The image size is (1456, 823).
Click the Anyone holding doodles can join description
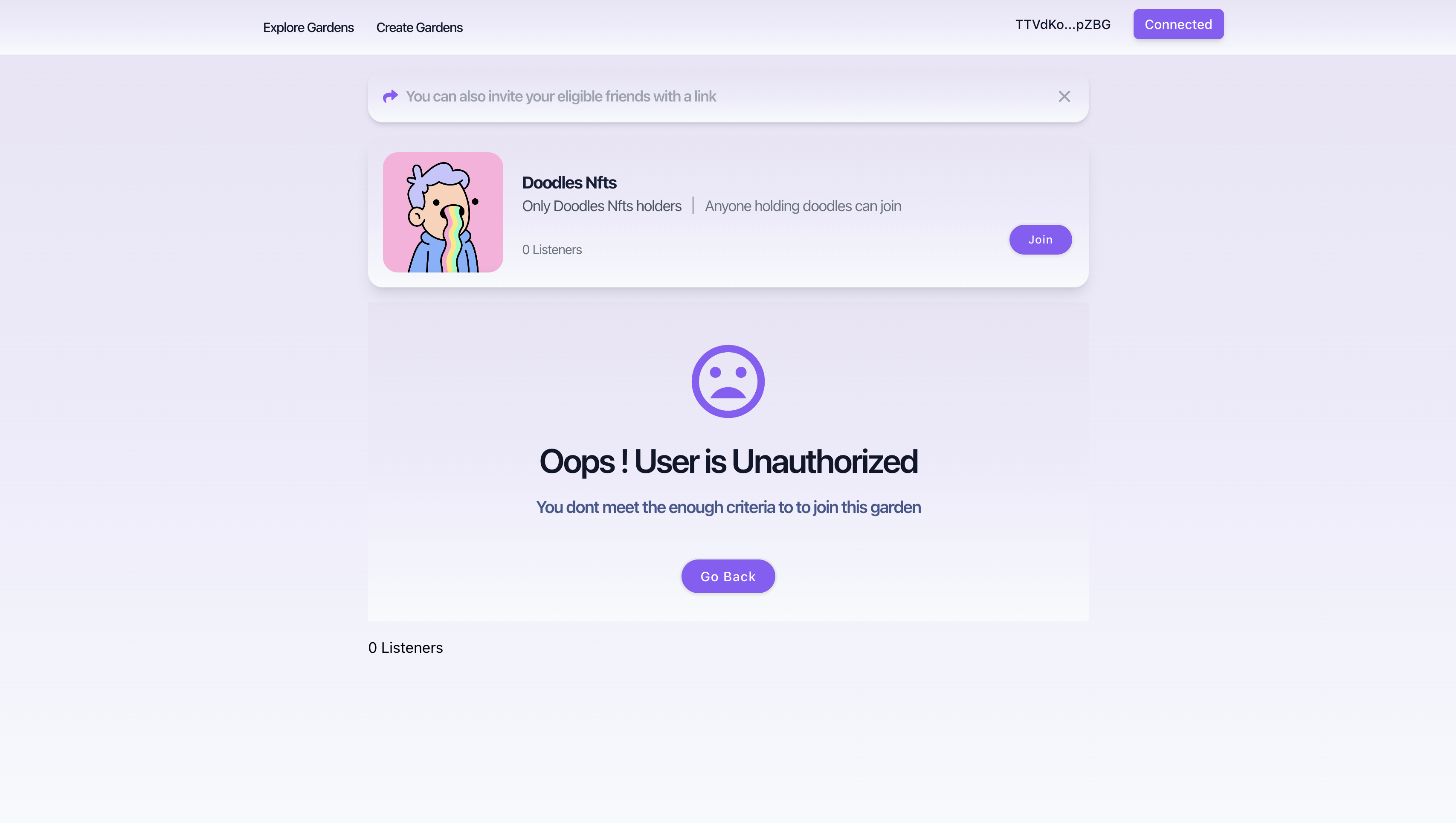point(803,206)
